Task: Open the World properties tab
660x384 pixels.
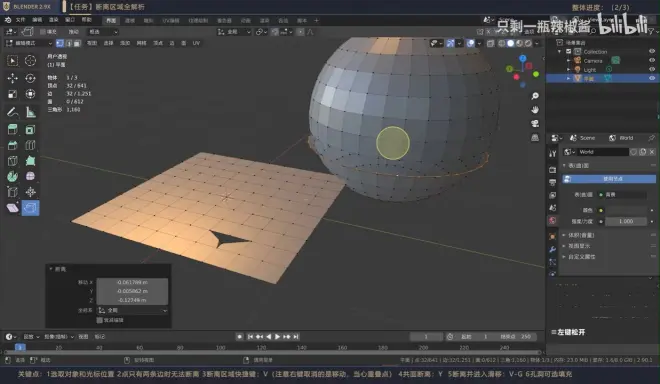Action: click(x=552, y=221)
